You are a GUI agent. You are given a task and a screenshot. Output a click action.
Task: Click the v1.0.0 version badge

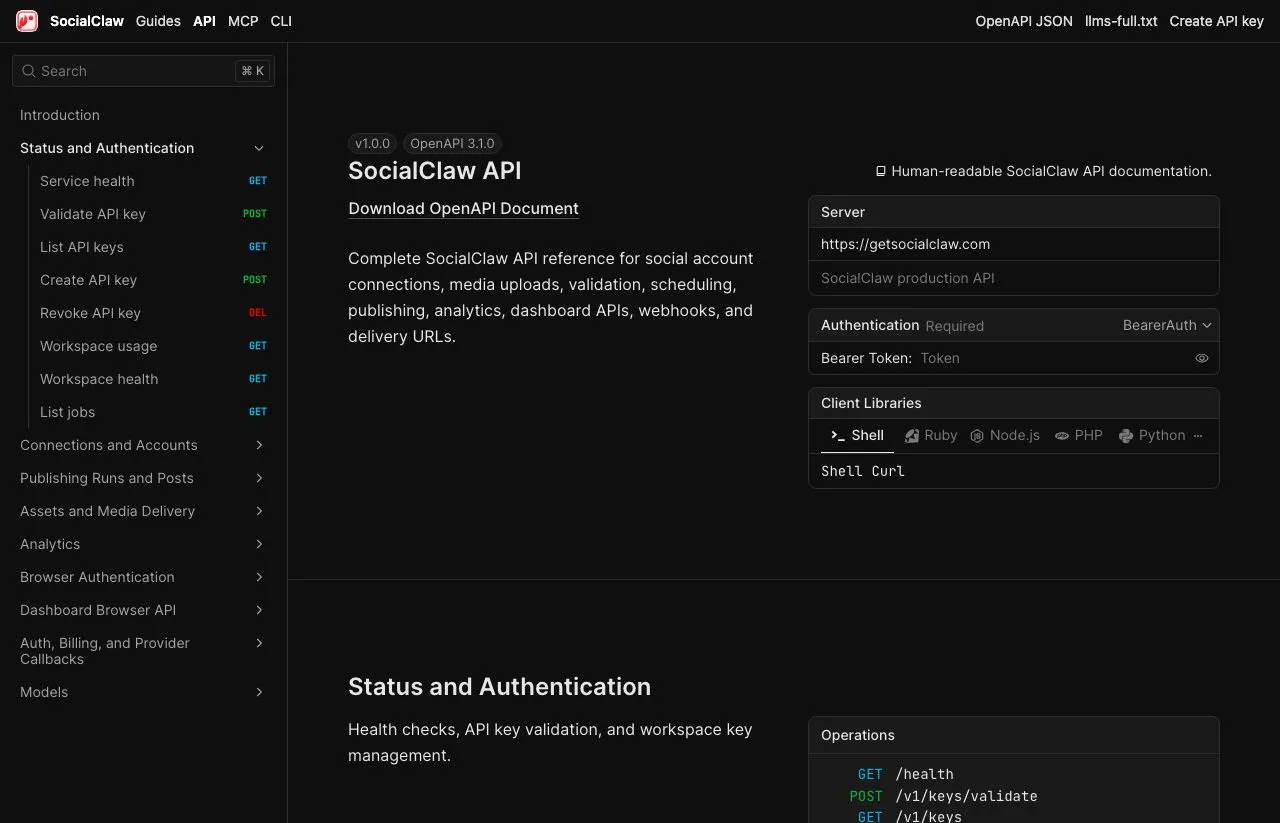click(372, 143)
